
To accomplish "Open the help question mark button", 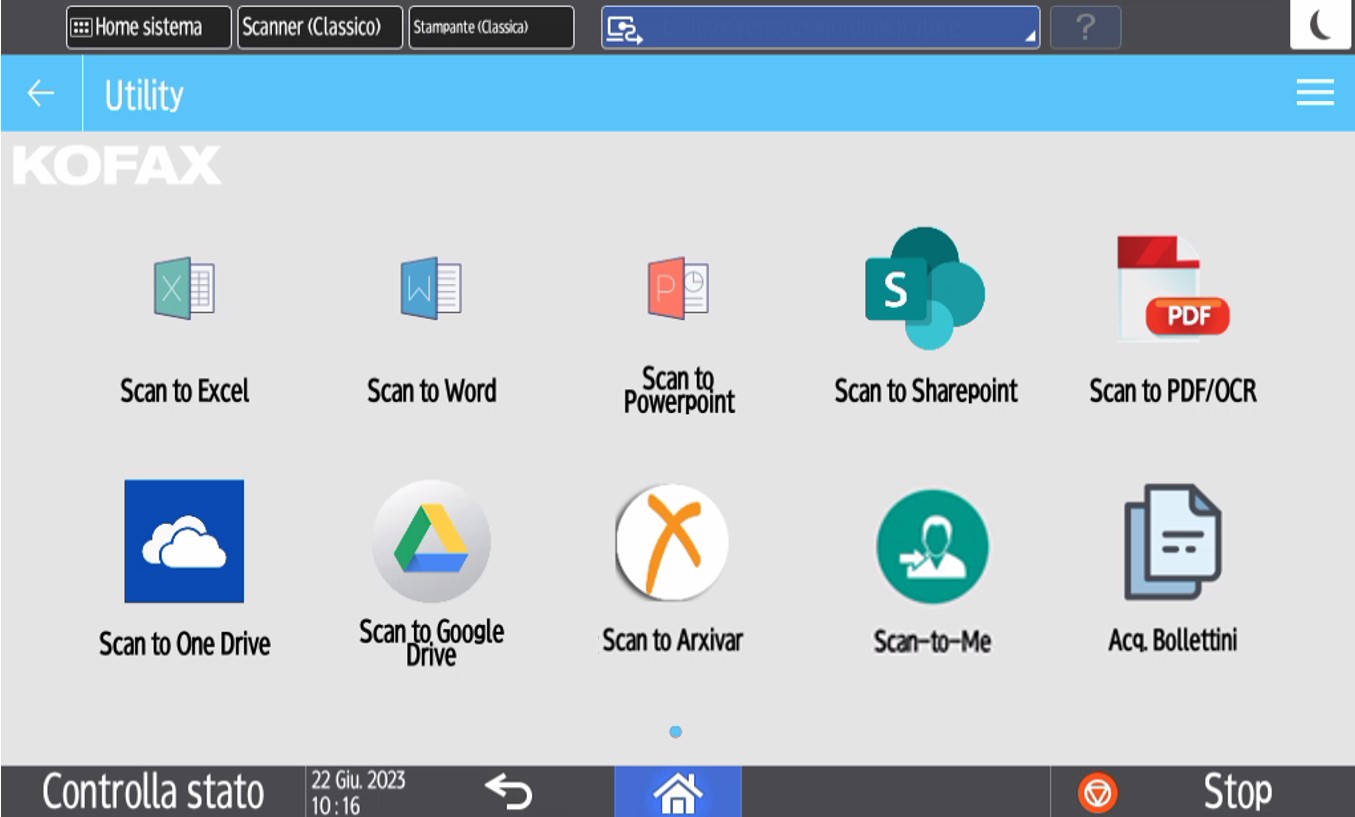I will pos(1085,28).
